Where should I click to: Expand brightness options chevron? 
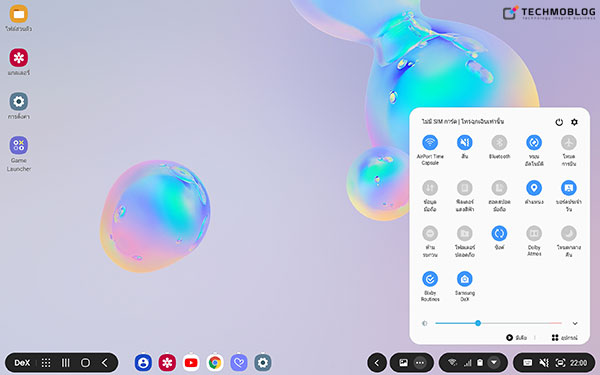[575, 323]
